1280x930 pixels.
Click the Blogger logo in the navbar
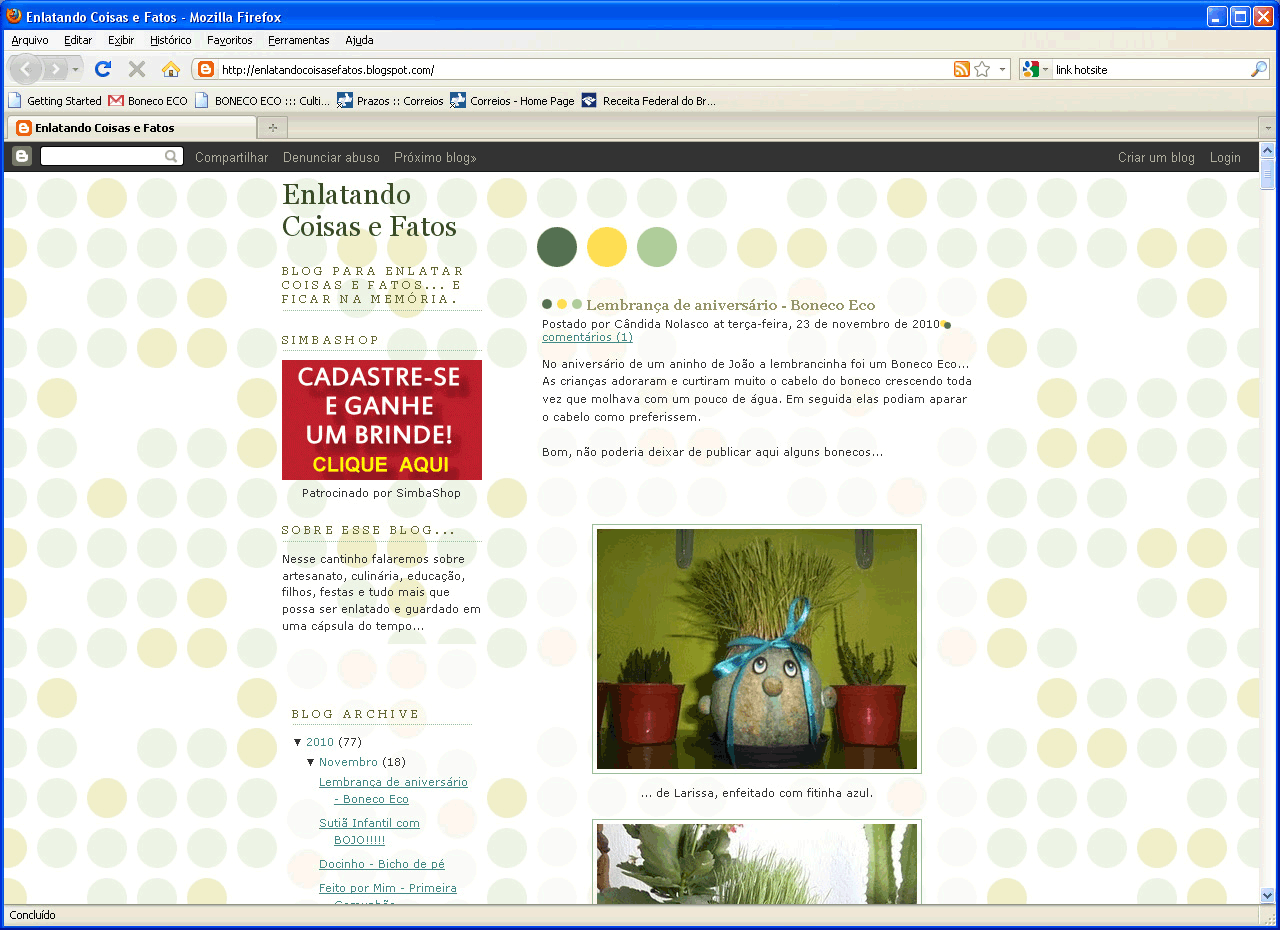(x=22, y=157)
